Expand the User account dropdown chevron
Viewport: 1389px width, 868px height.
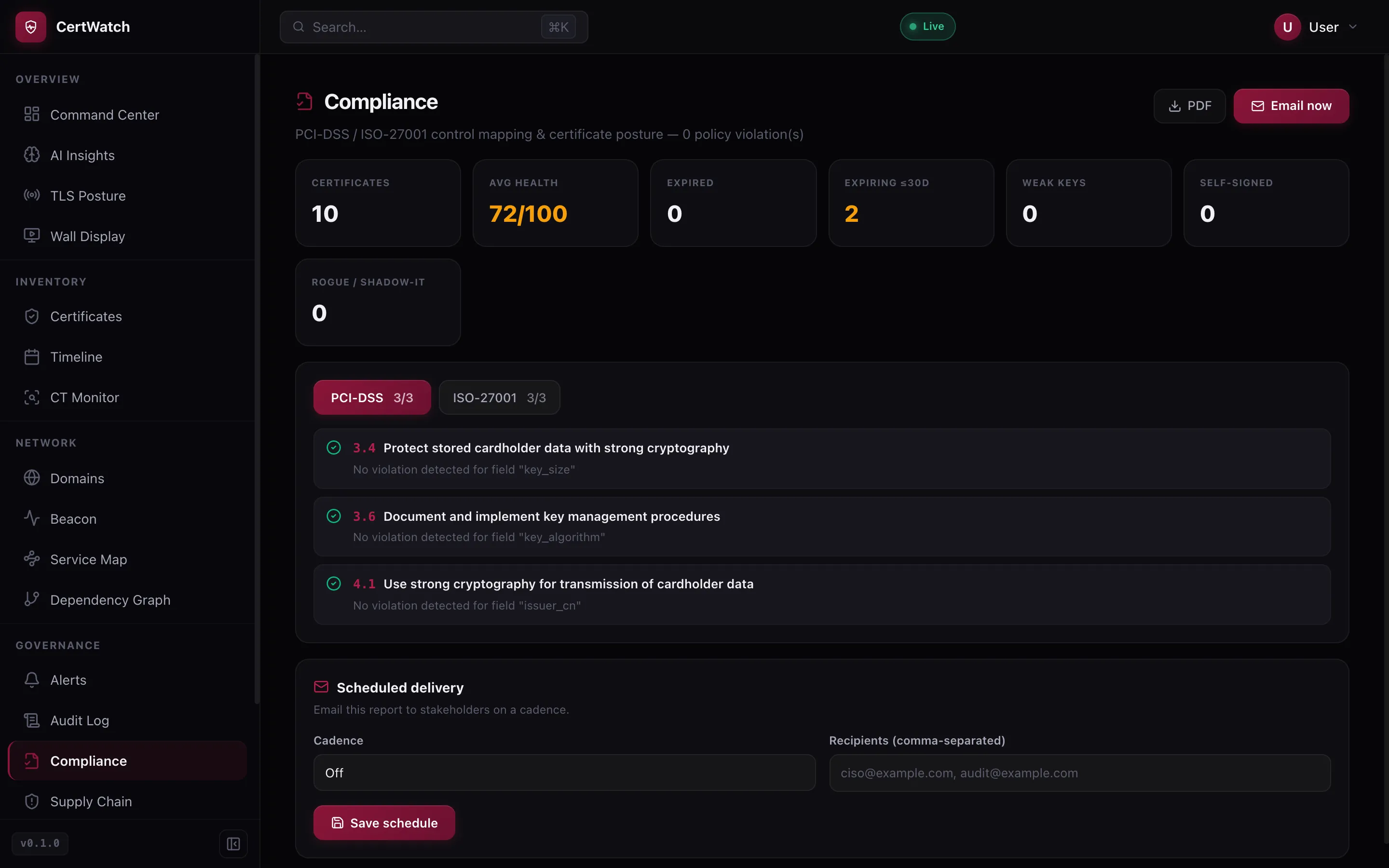tap(1353, 27)
